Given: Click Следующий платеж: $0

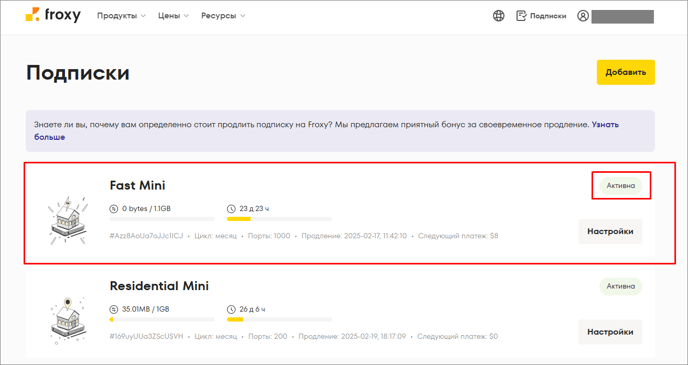Looking at the screenshot, I should pos(457,336).
